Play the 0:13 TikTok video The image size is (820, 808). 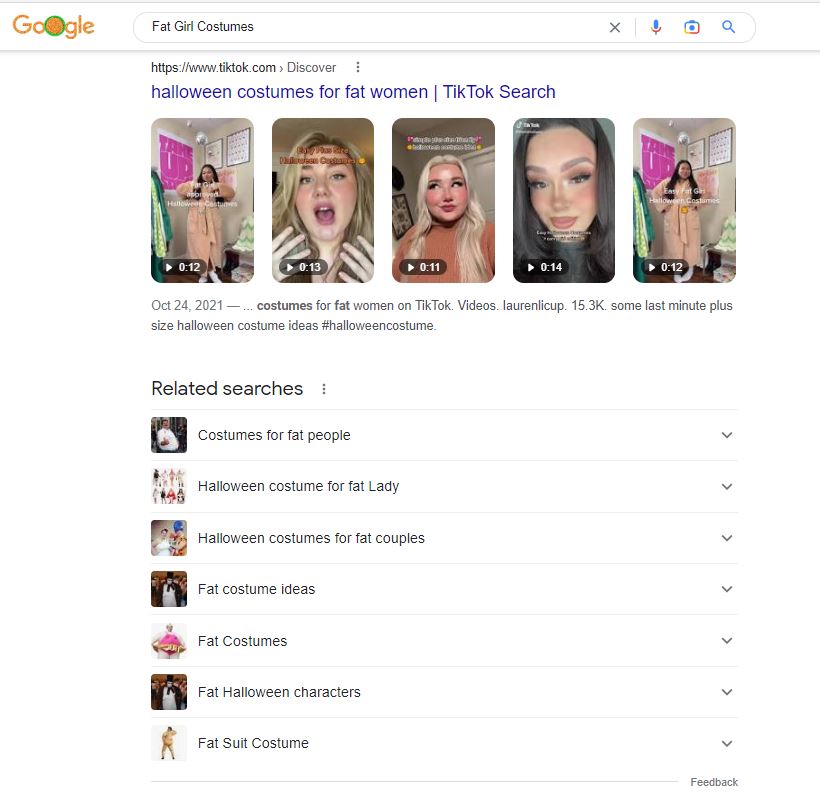click(x=323, y=200)
